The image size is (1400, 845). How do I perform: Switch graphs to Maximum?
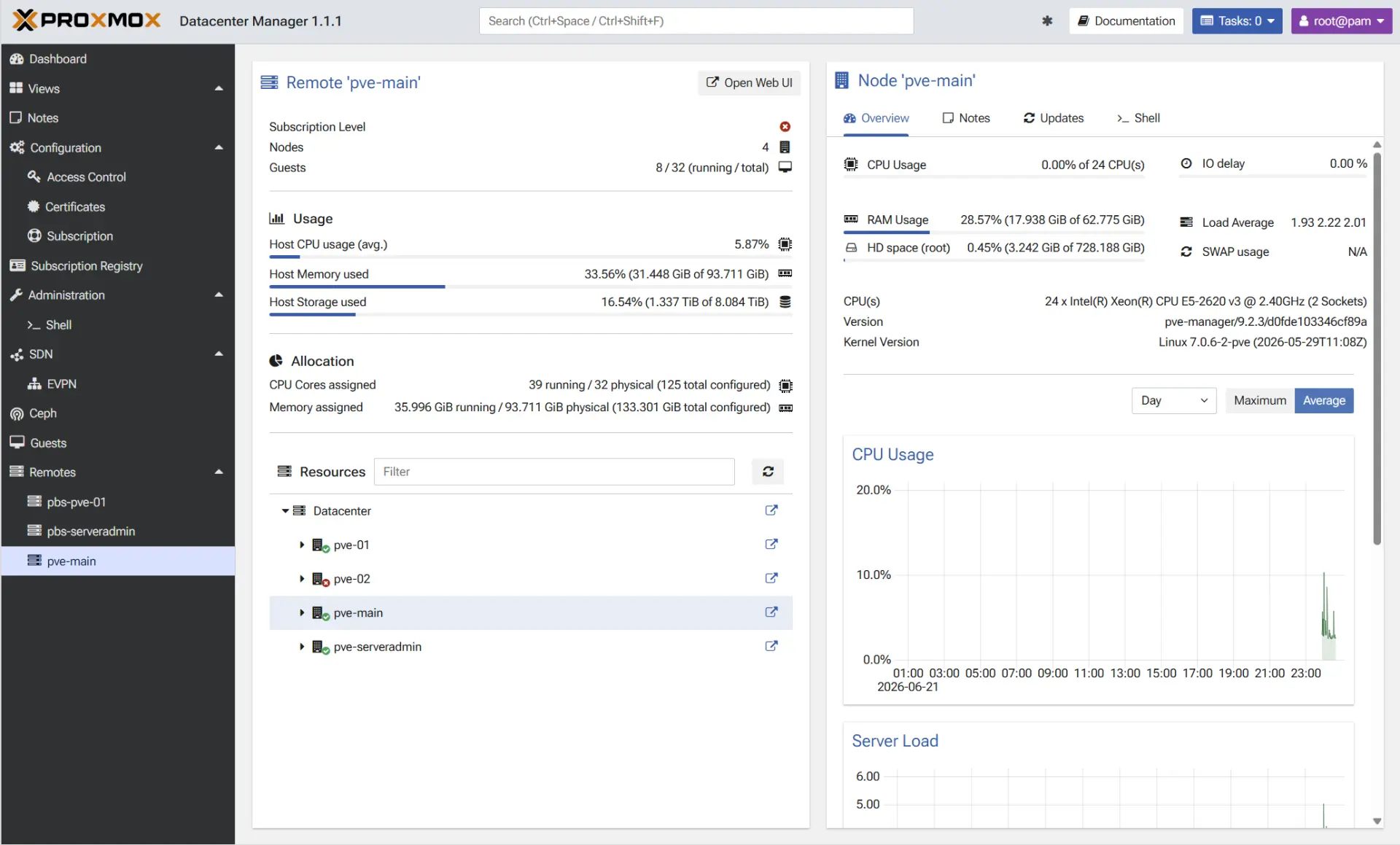click(1259, 401)
